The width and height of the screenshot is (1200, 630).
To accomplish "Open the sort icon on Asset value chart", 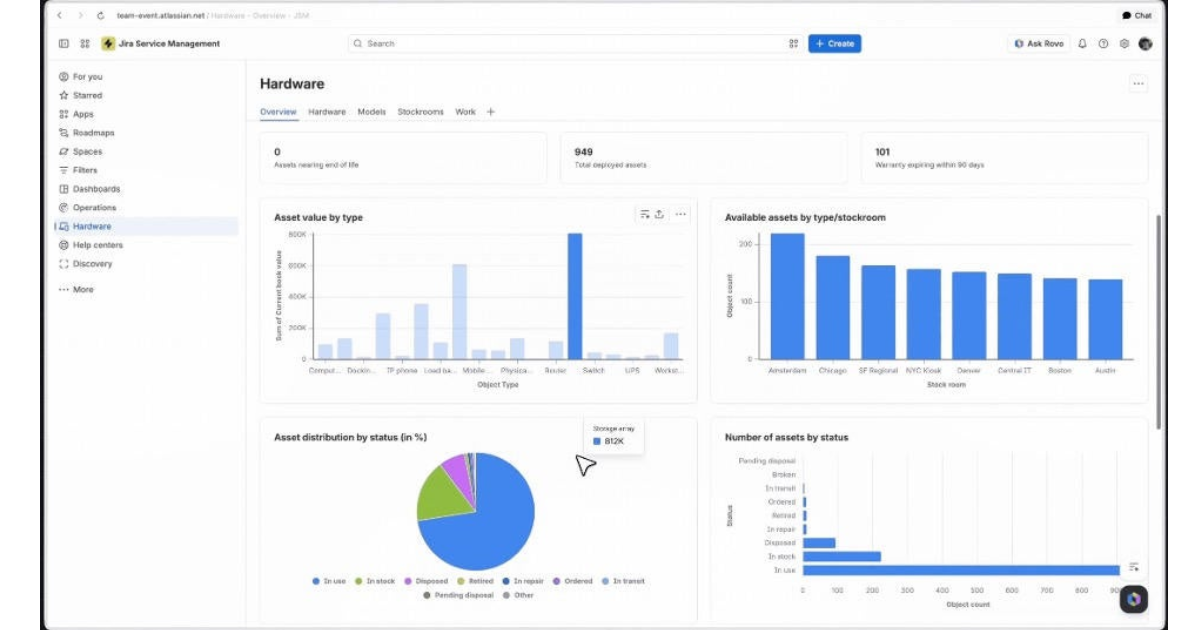I will (645, 214).
